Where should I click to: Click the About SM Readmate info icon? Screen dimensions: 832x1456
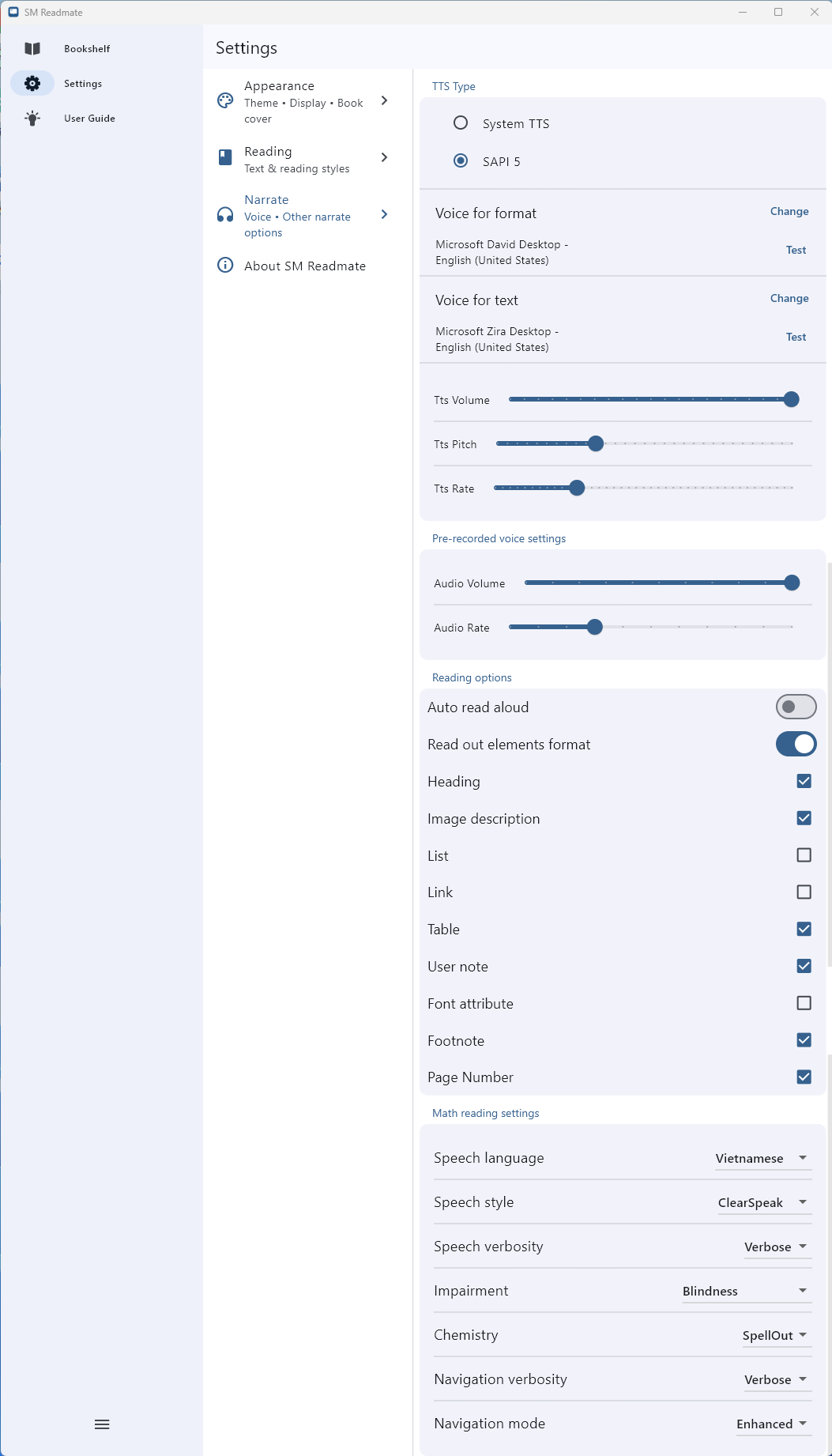[224, 265]
